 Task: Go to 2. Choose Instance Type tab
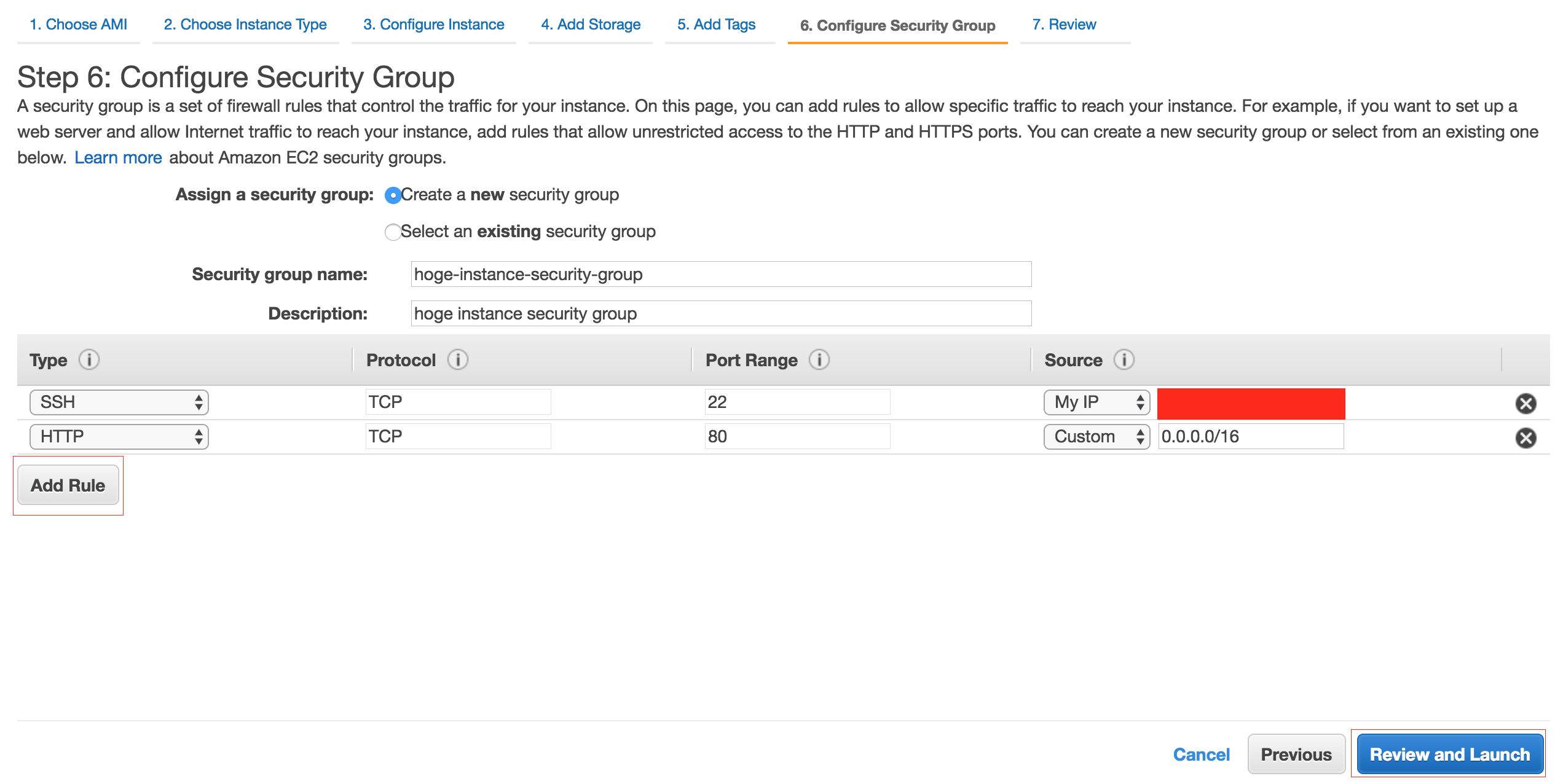click(245, 25)
